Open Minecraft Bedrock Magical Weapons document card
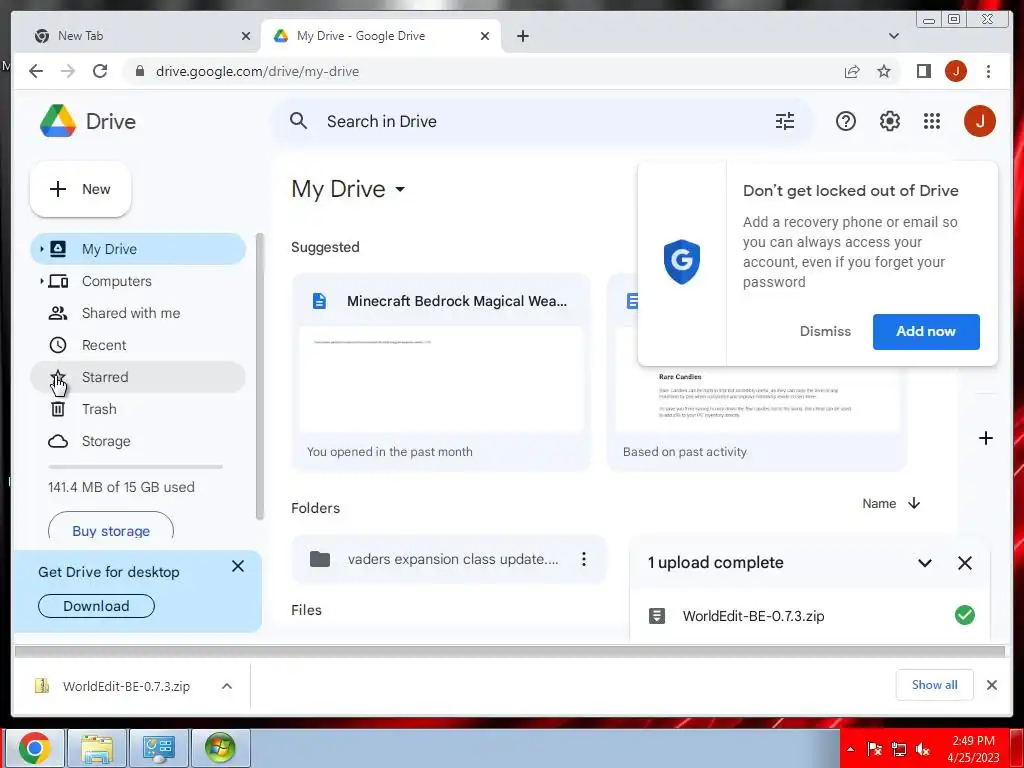Image resolution: width=1024 pixels, height=768 pixels. tap(441, 372)
